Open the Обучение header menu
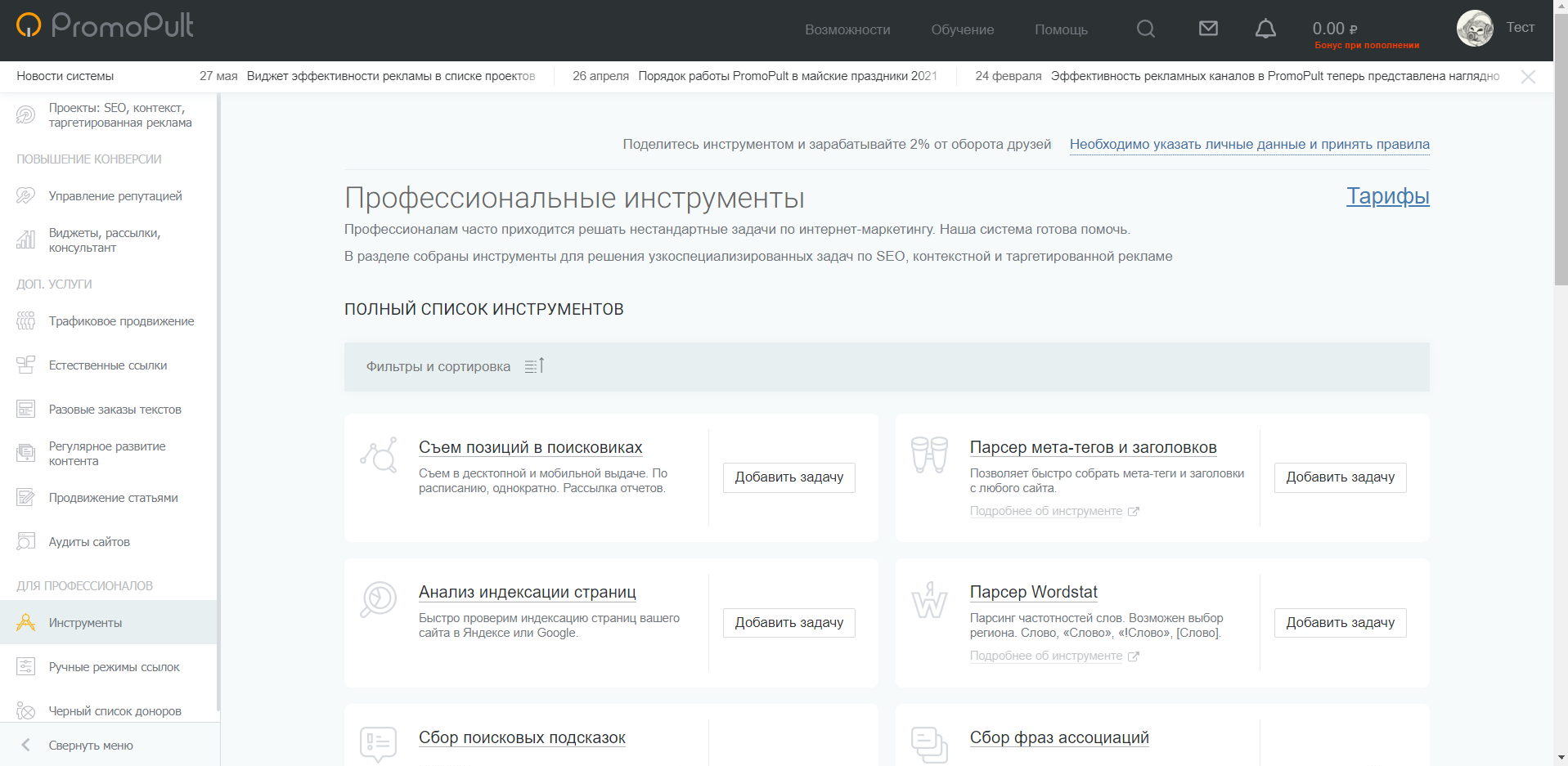 [x=963, y=29]
